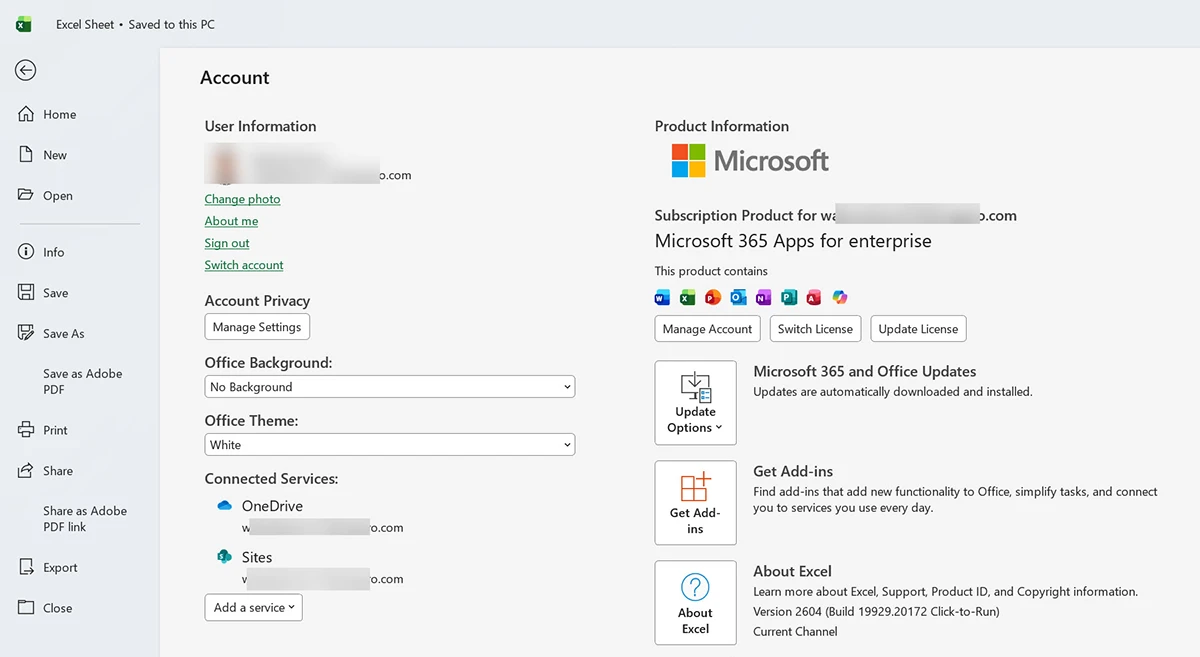
Task: Select Share in the sidebar
Action: click(x=58, y=471)
